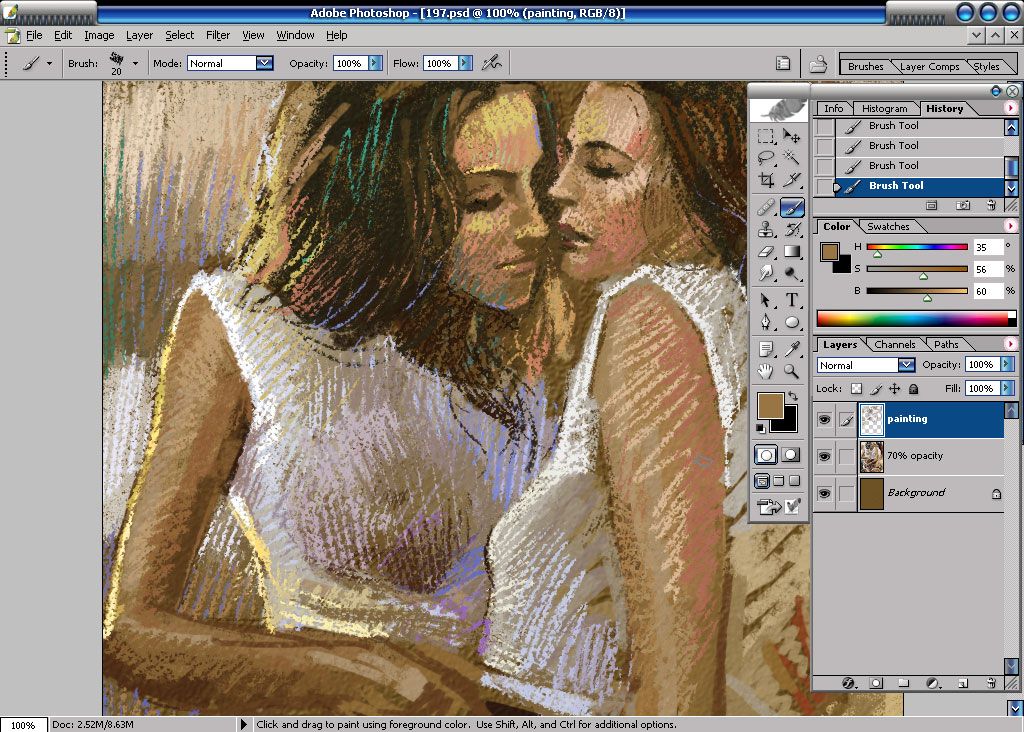This screenshot has width=1024, height=732.
Task: Add a layer mask button
Action: point(876,683)
